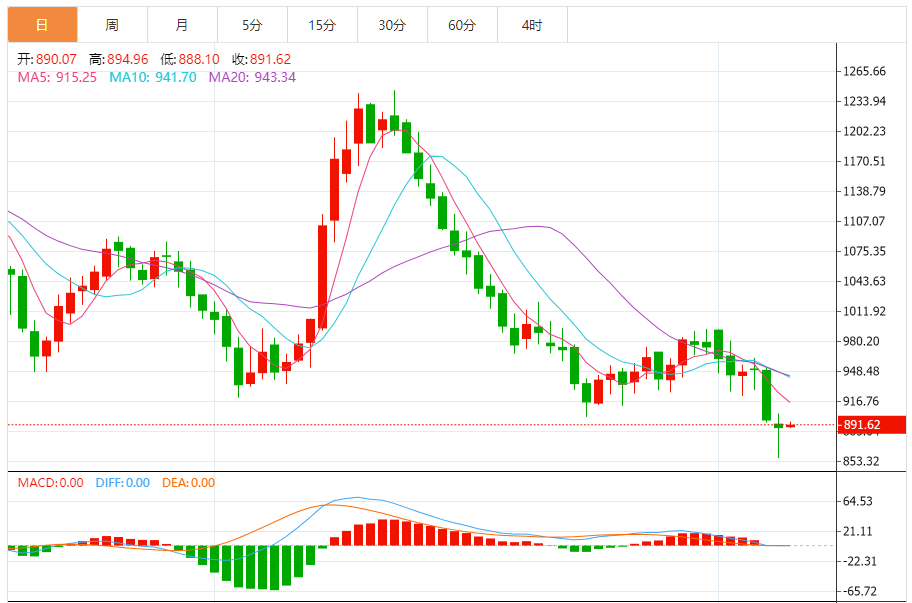Click the MA20: 943.34 indicator label
This screenshot has height=603, width=912.
(x=252, y=77)
